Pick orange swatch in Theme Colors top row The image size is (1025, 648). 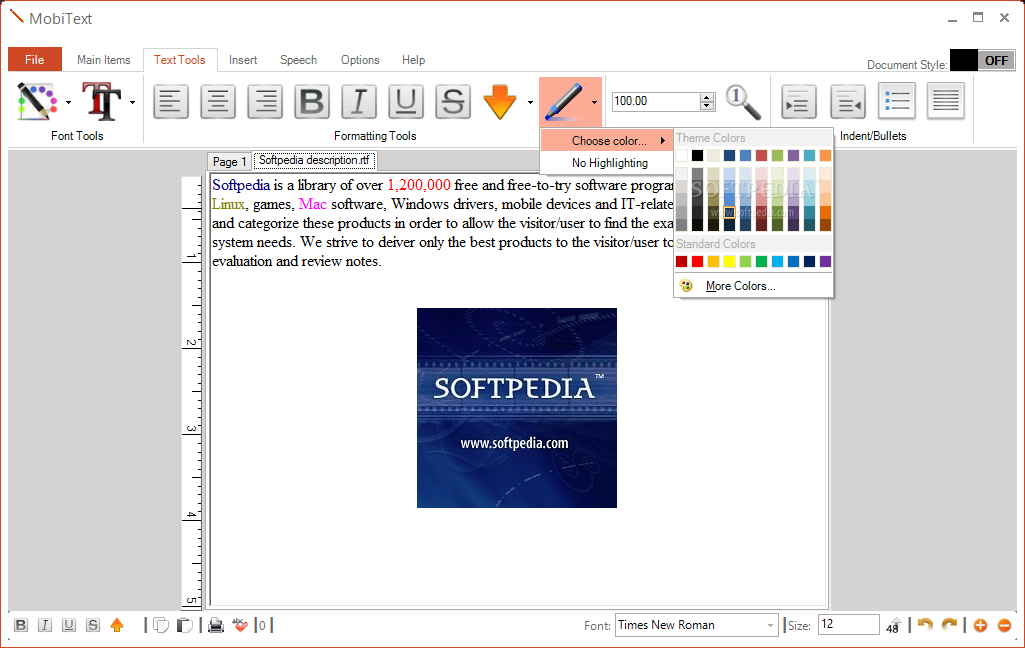pyautogui.click(x=826, y=156)
